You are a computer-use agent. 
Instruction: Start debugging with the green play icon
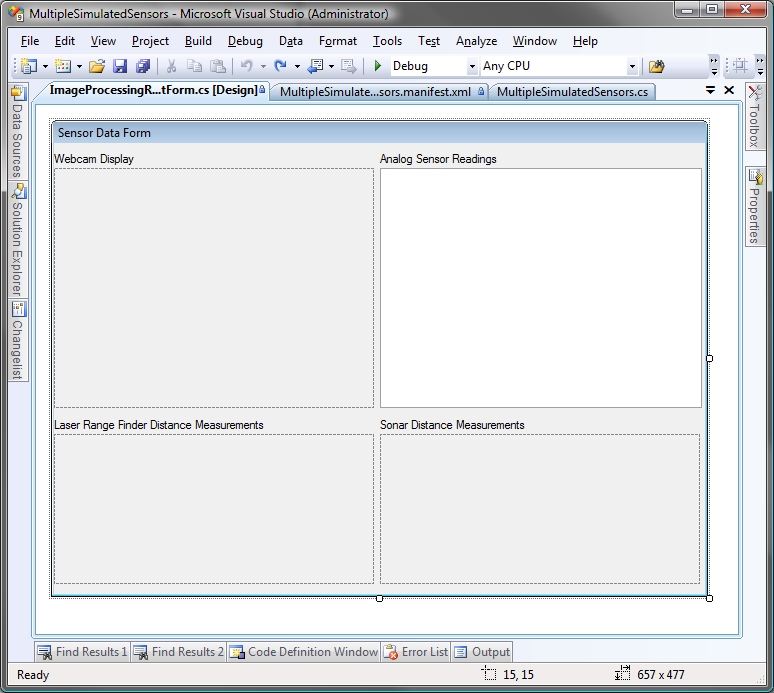pyautogui.click(x=378, y=66)
